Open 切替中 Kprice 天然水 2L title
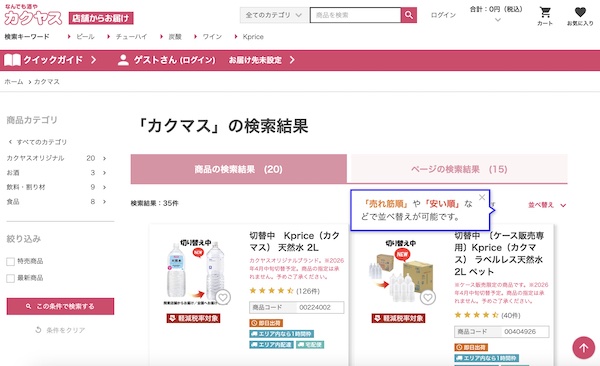The width and height of the screenshot is (600, 366). 295,242
